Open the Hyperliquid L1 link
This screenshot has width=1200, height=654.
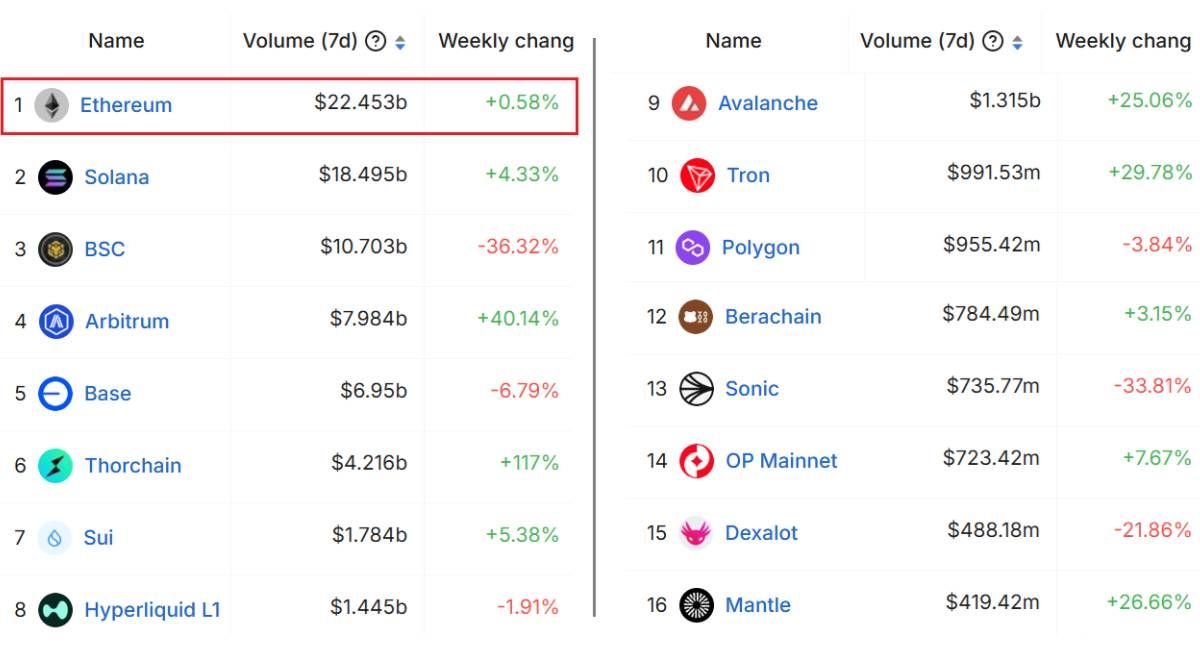click(x=152, y=609)
